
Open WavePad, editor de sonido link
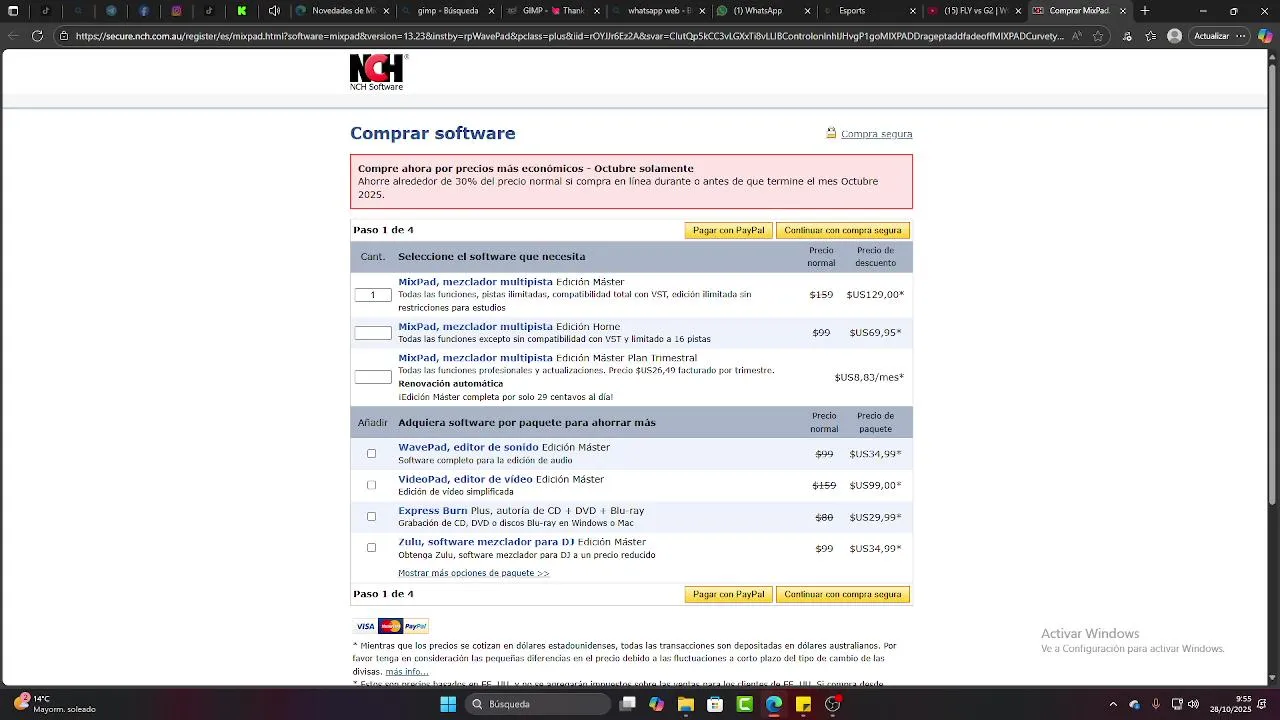[x=468, y=447]
